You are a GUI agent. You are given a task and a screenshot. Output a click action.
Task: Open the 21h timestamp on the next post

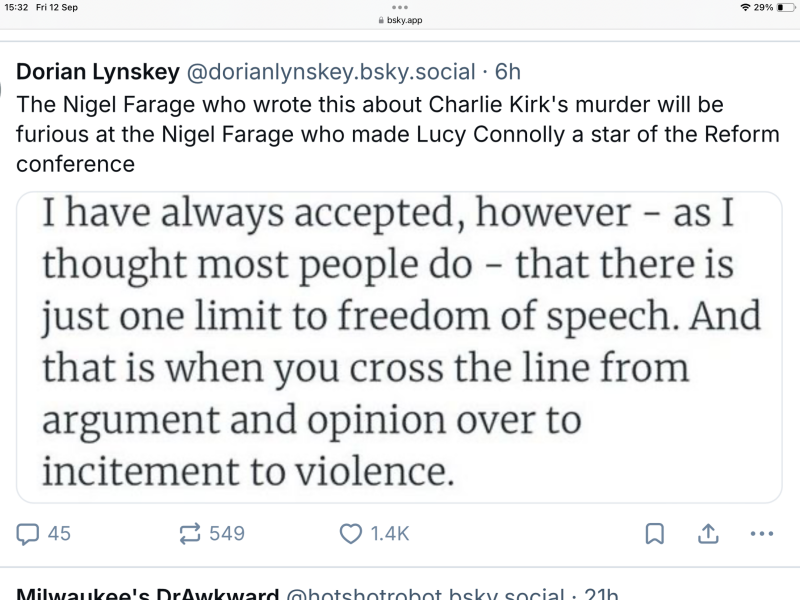(600, 594)
